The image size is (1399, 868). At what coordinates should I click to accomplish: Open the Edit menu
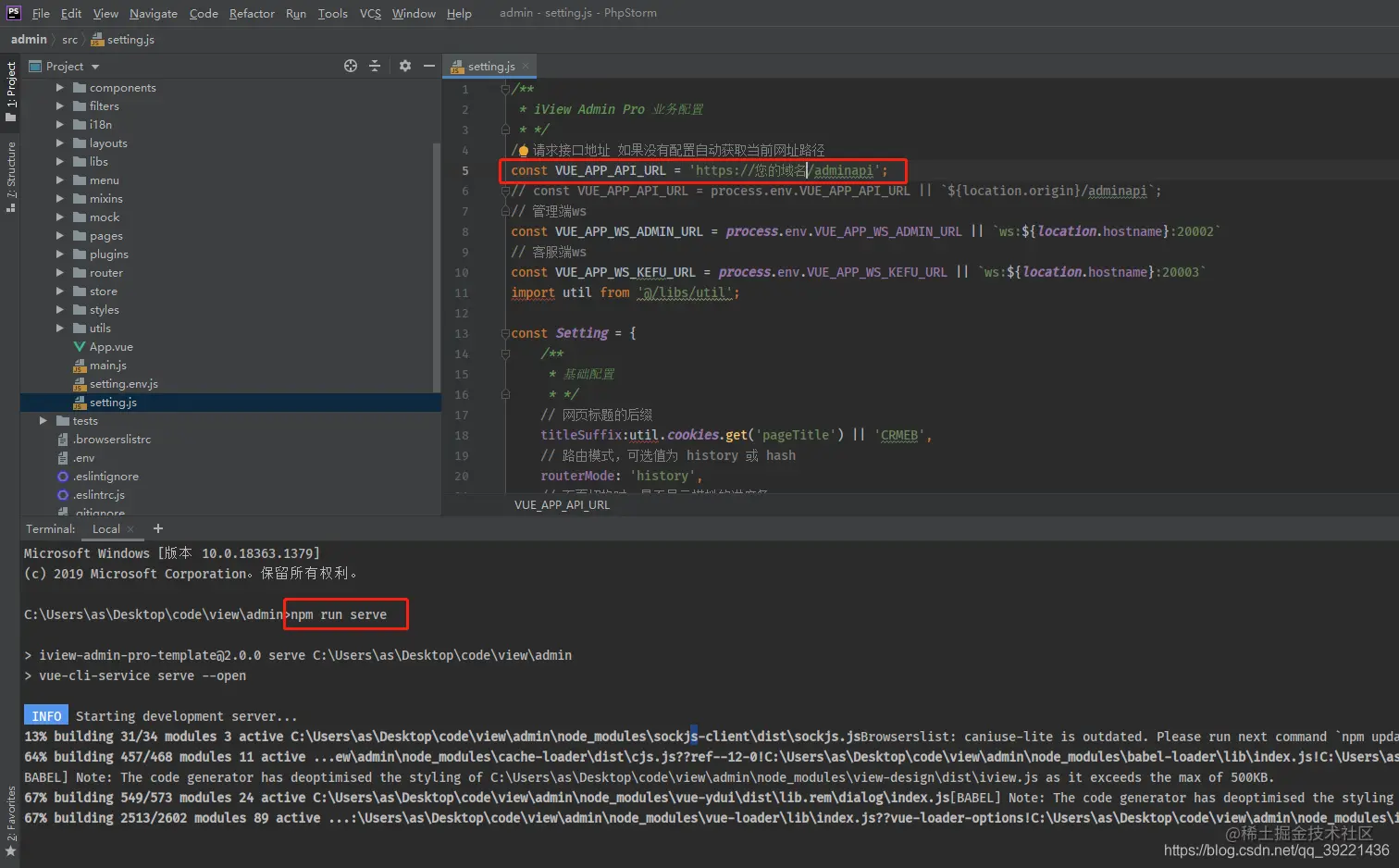point(71,13)
